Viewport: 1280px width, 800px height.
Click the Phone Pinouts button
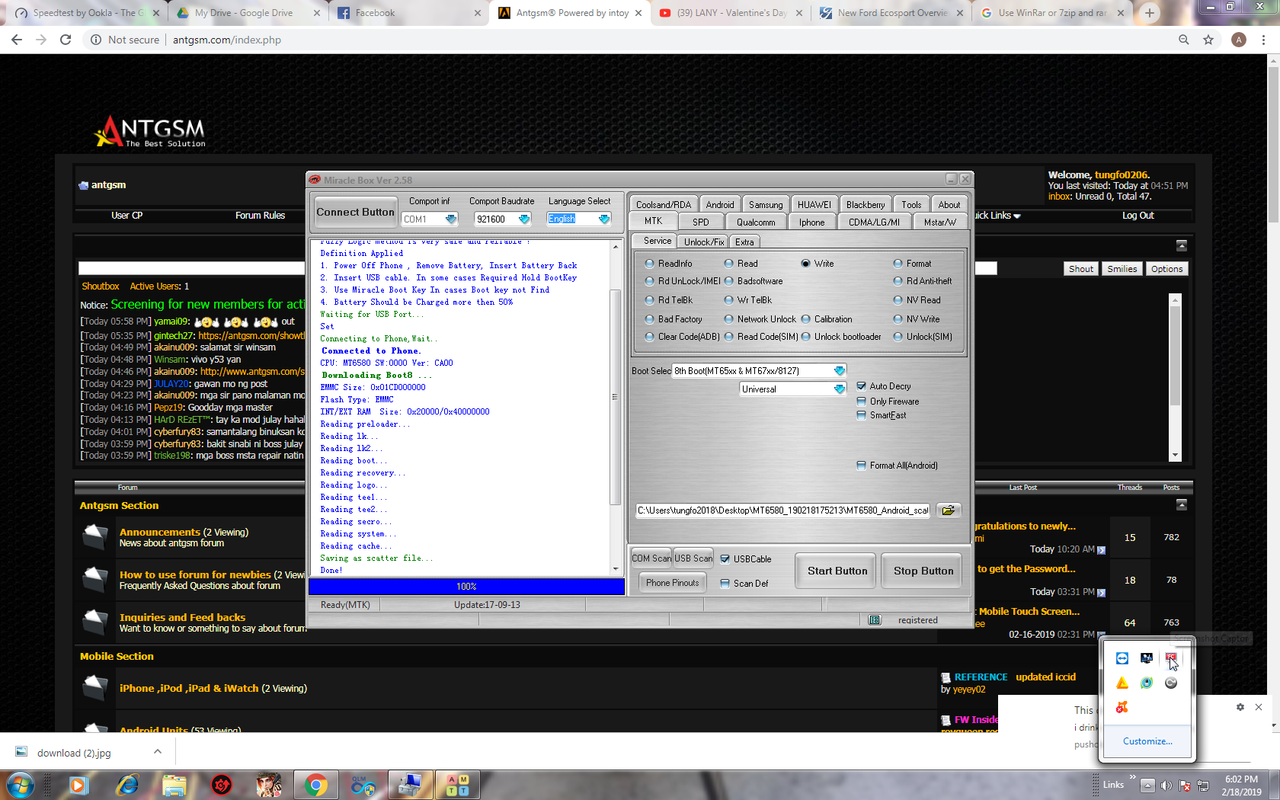point(672,583)
